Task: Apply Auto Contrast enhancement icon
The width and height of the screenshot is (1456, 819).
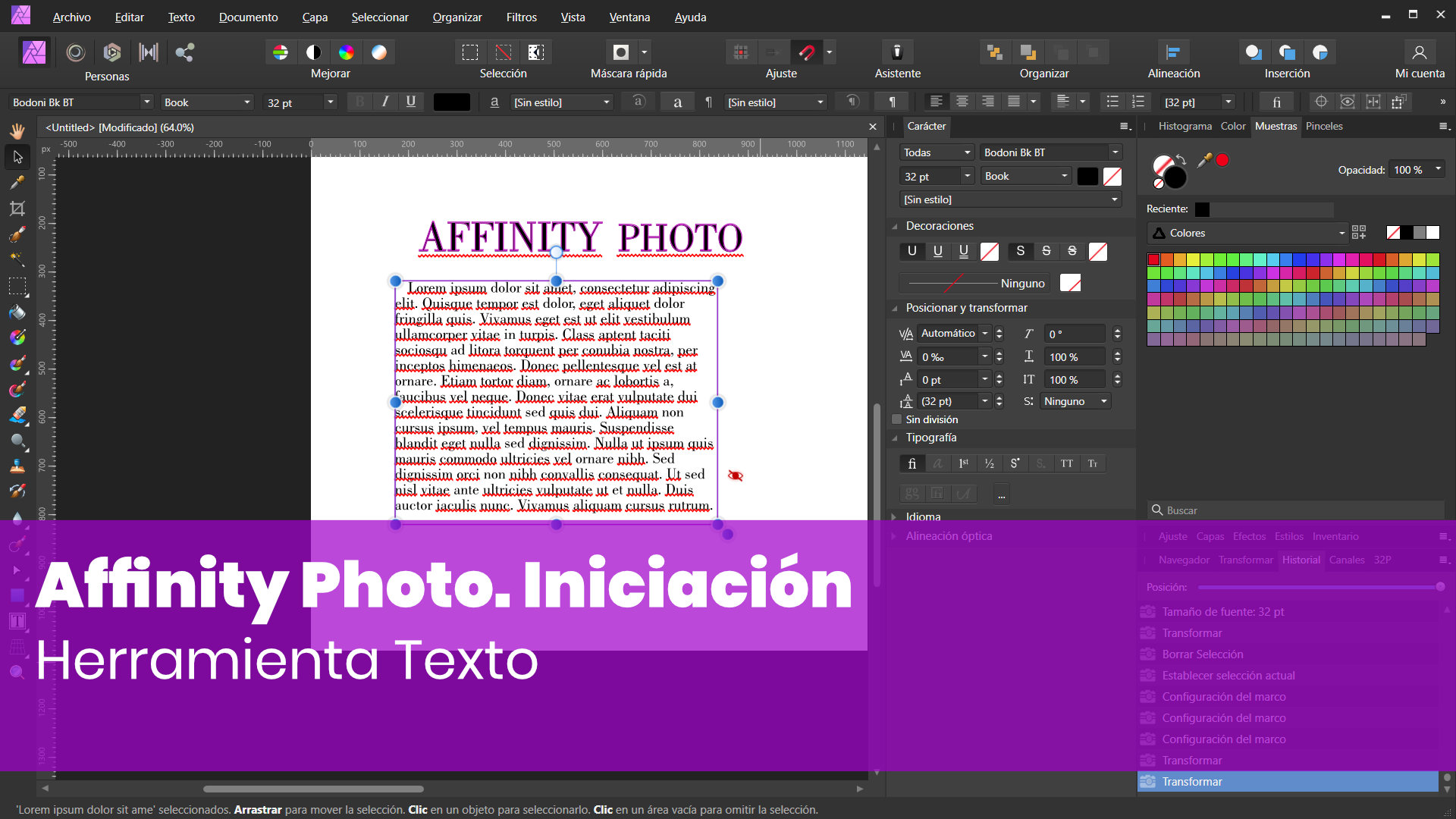Action: point(313,52)
